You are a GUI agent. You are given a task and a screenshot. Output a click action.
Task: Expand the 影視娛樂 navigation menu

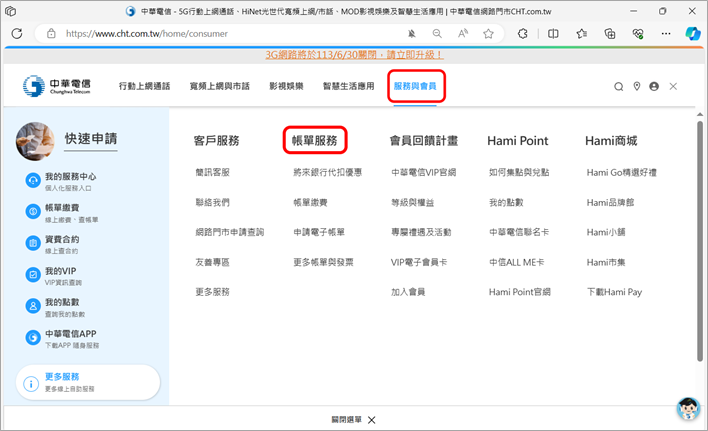click(x=285, y=87)
